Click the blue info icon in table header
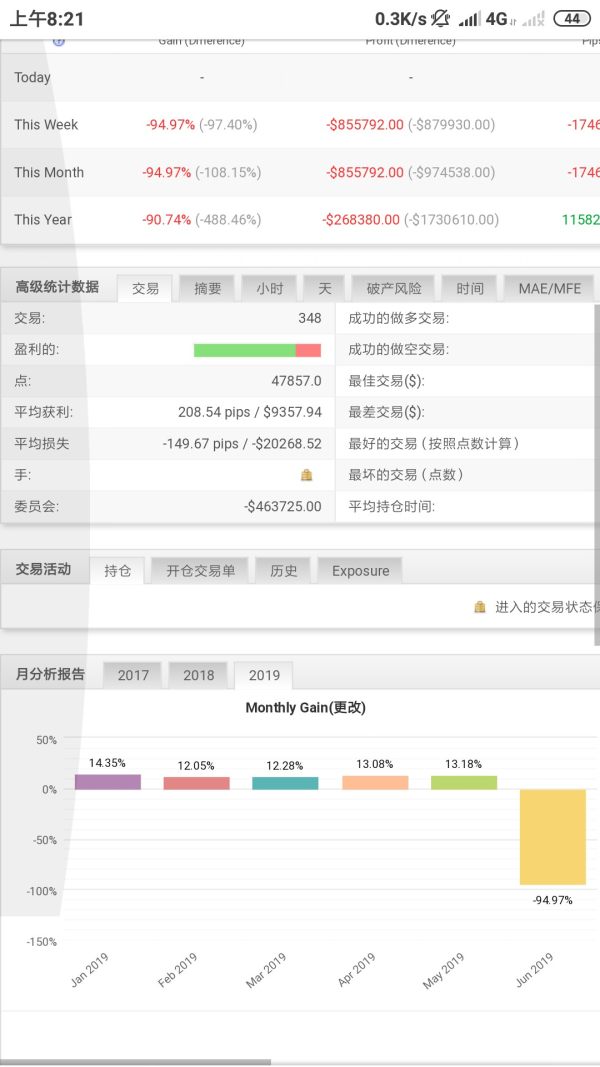The image size is (600, 1067). click(59, 41)
